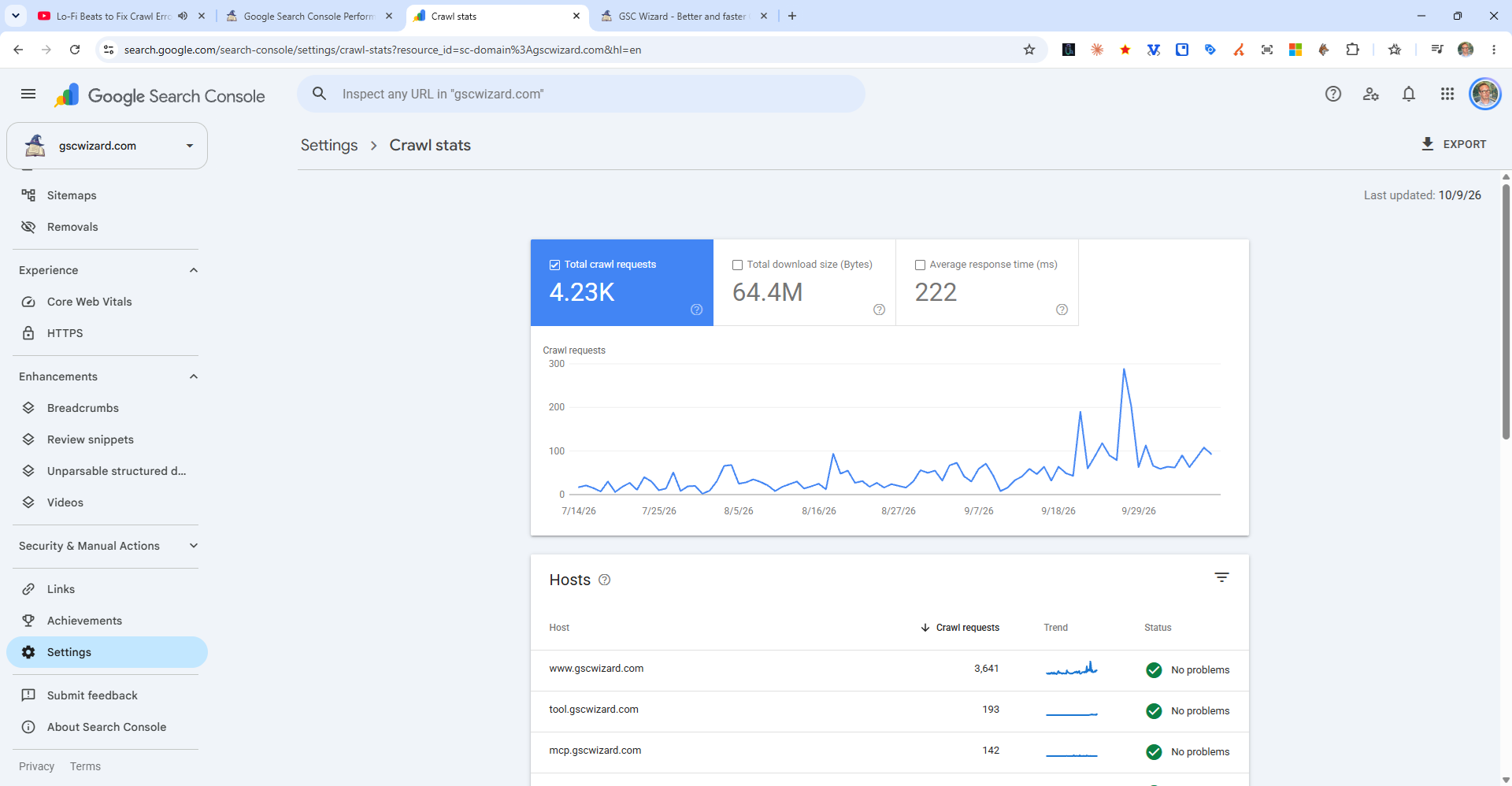Open the browser extensions puzzle icon
Viewport: 1512px width, 786px height.
click(x=1352, y=50)
